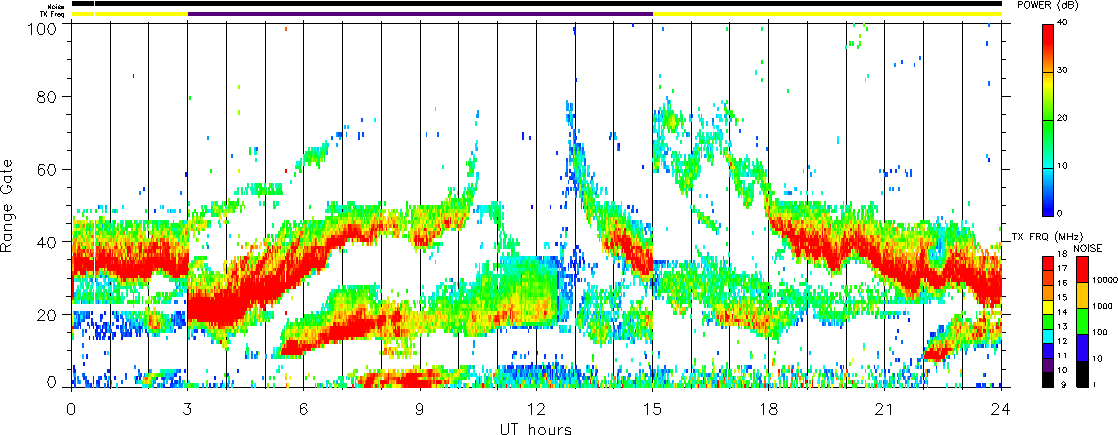Image resolution: width=1118 pixels, height=435 pixels.
Task: Click the POWER (dB) legend title
Action: tap(1047, 6)
